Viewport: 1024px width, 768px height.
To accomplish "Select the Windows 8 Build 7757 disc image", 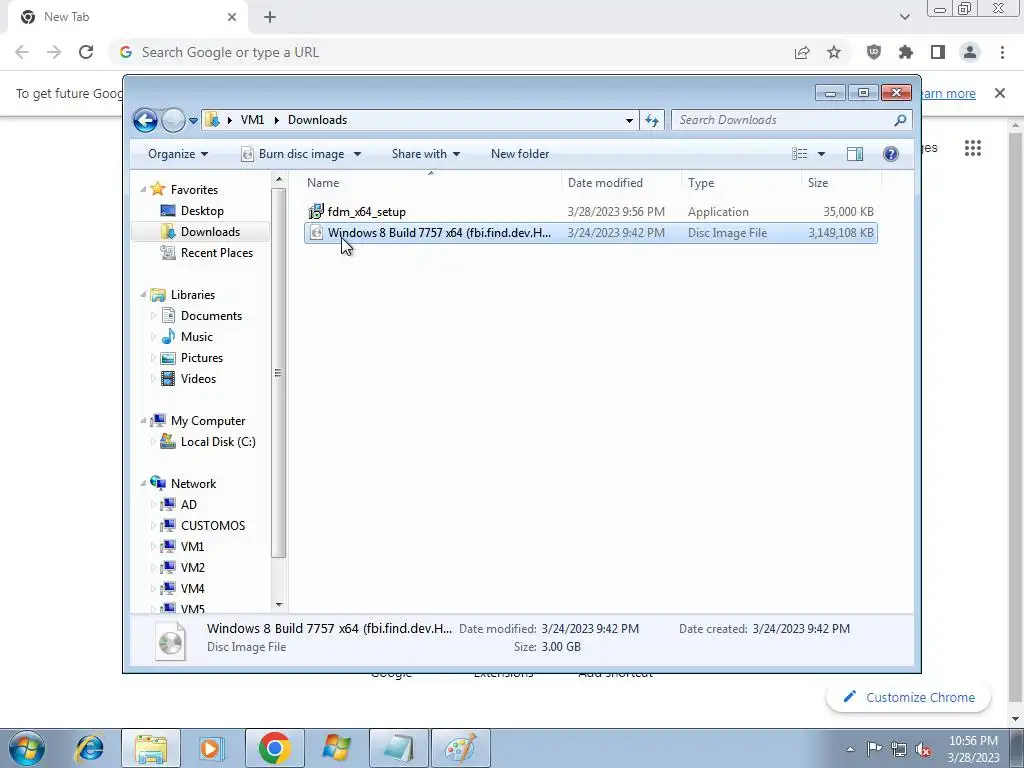I will pos(590,232).
